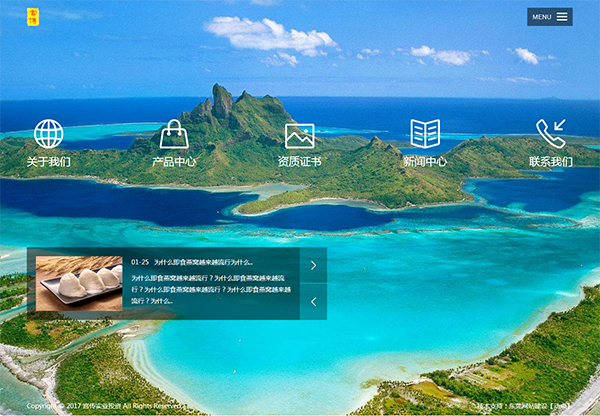This screenshot has width=600, height=416.
Task: Open the 新闻中心 text label
Action: [425, 162]
